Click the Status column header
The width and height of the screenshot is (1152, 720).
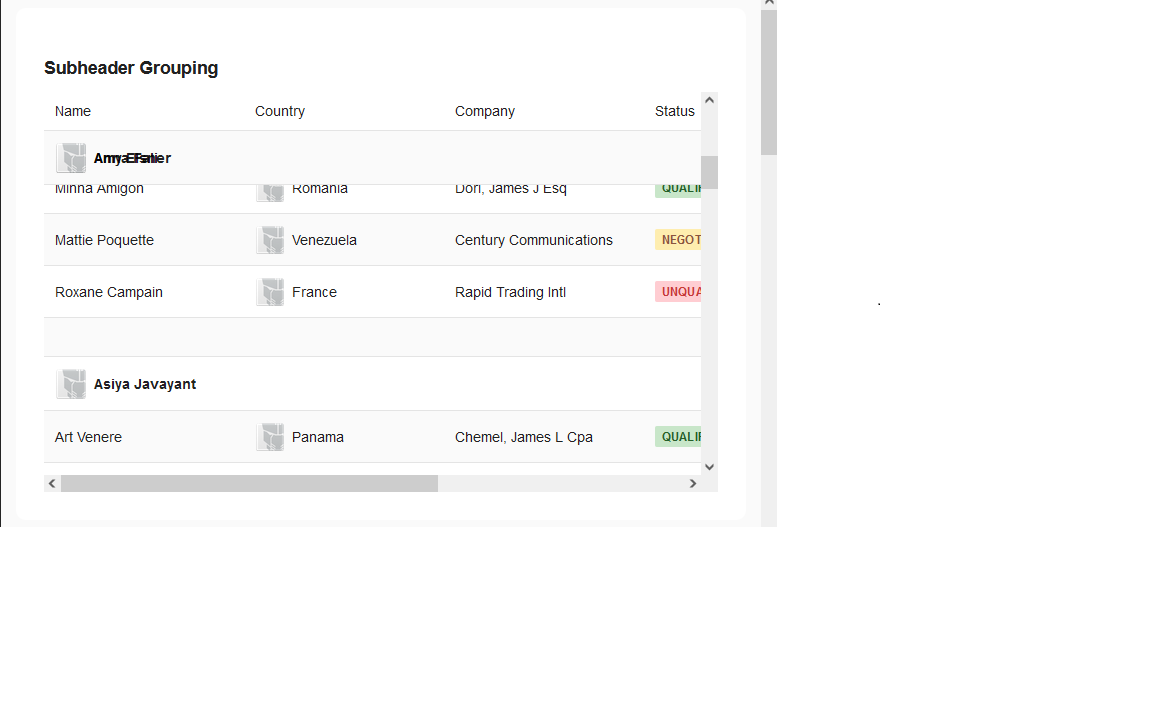pos(674,111)
